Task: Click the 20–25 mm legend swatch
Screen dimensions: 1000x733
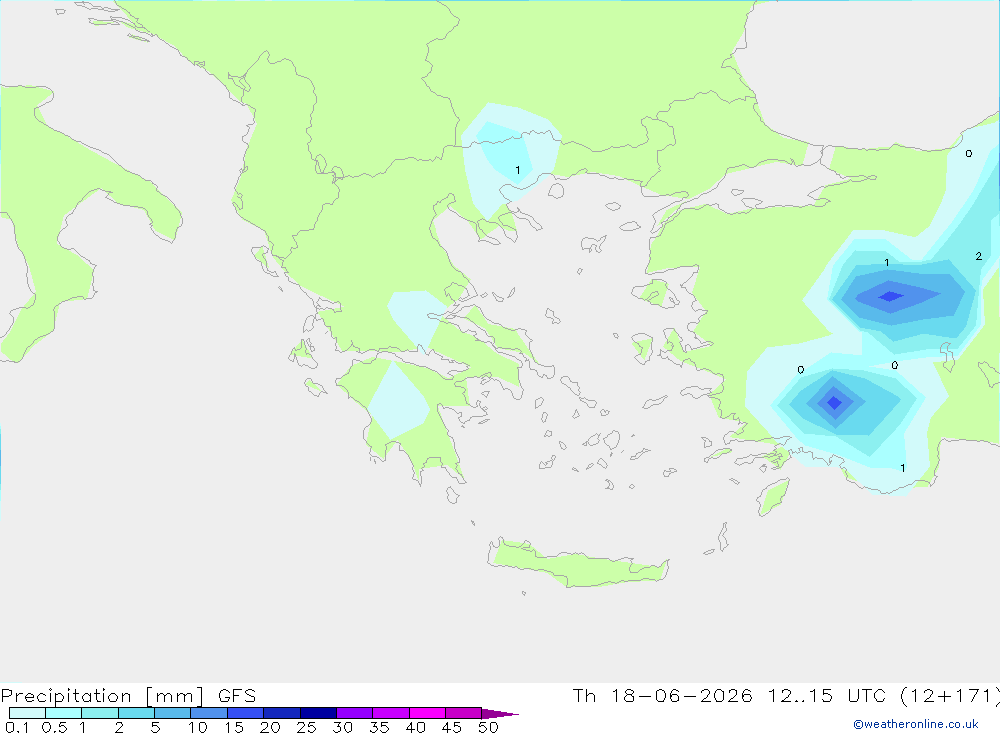Action: point(282,713)
